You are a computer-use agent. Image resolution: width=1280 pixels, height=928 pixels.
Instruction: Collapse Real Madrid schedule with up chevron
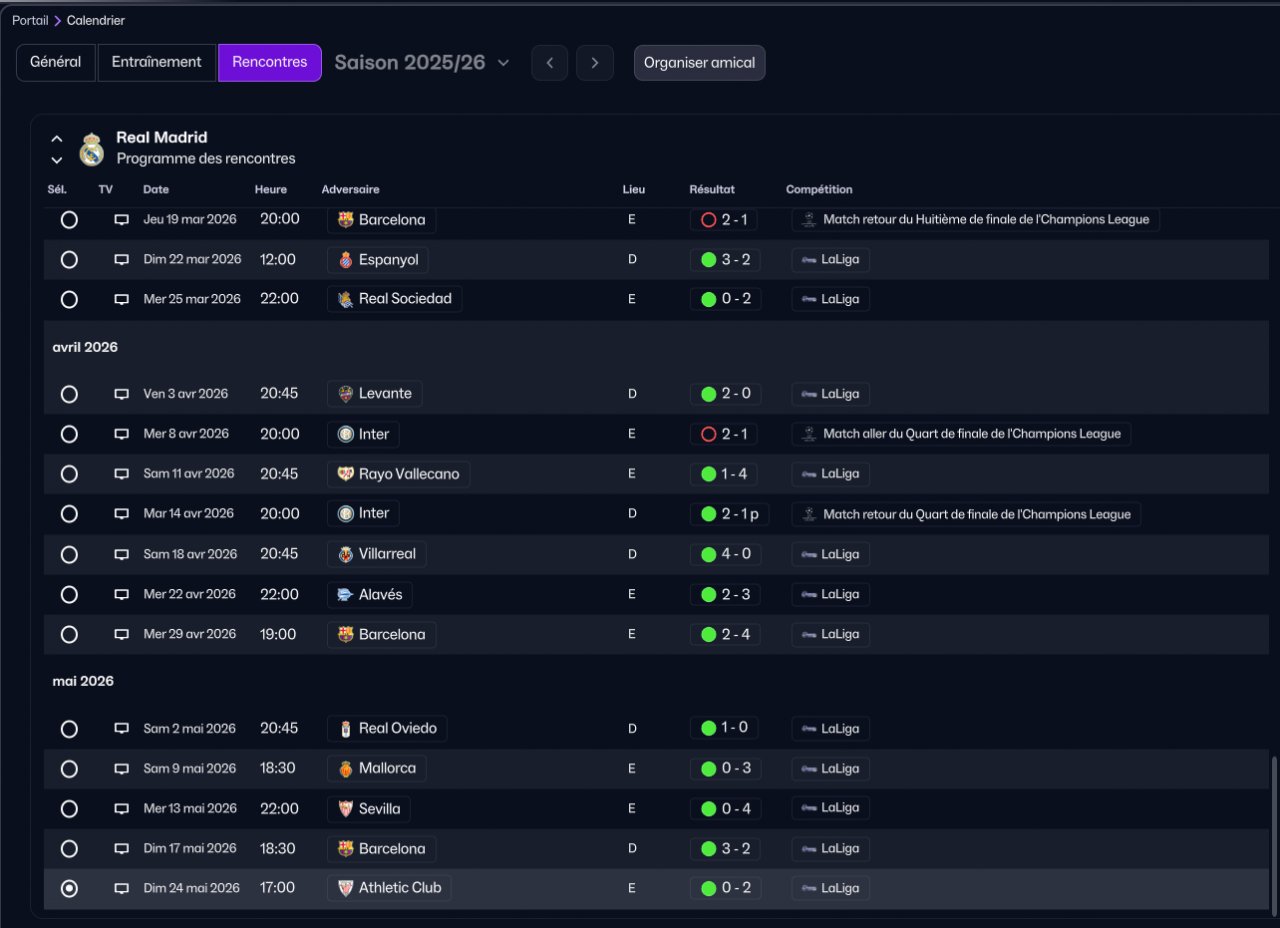57,139
